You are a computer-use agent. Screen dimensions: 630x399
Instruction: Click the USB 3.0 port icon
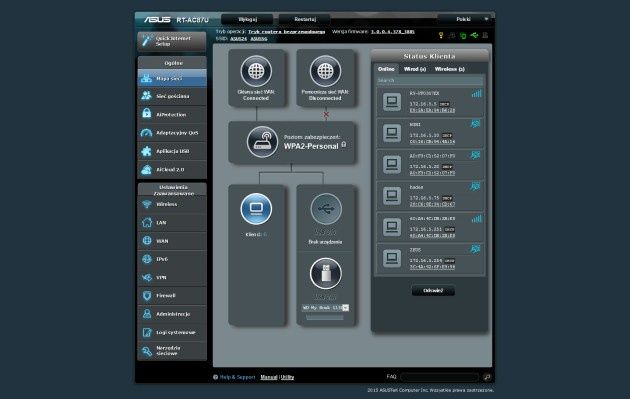[326, 209]
